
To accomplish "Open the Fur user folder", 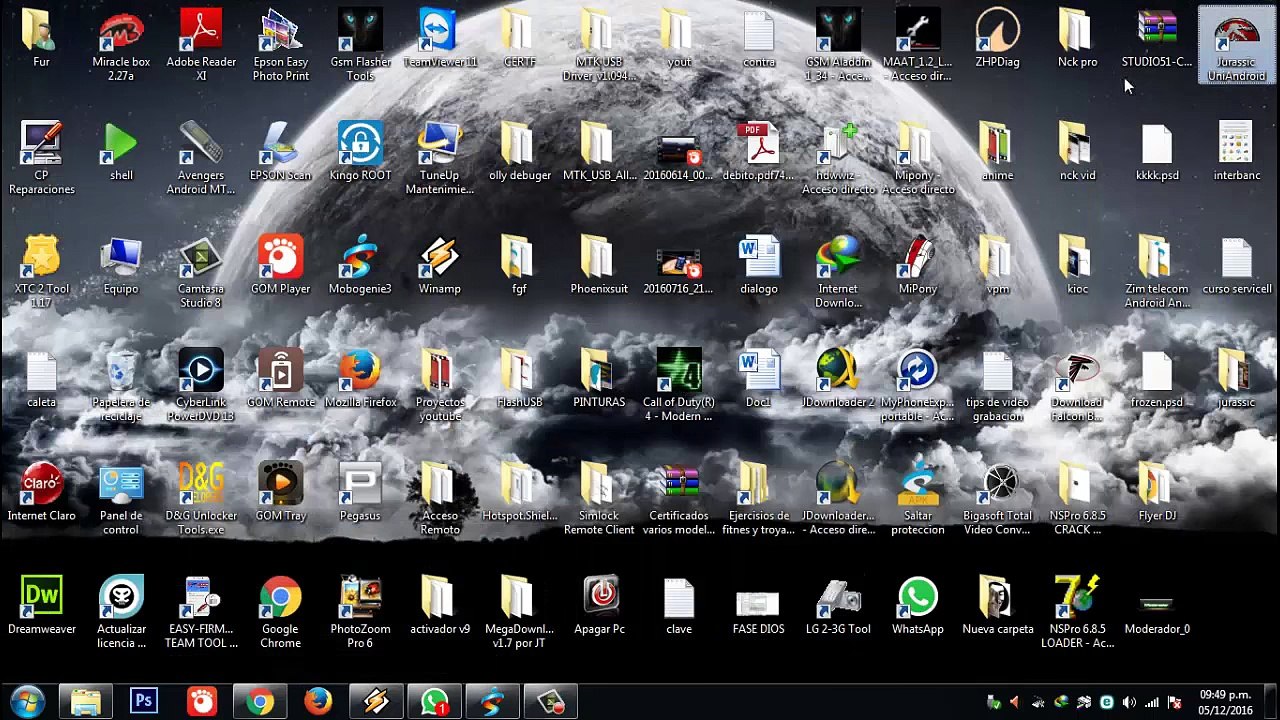I will pyautogui.click(x=41, y=38).
